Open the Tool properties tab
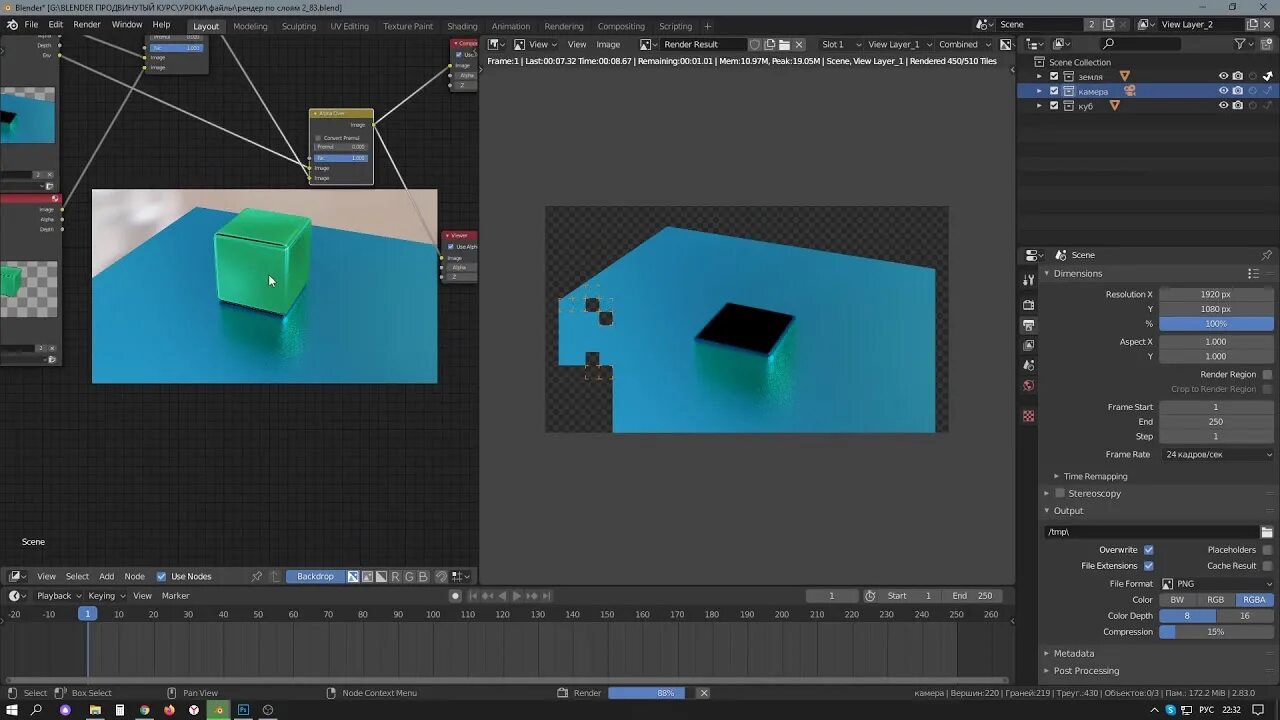 click(x=1029, y=281)
